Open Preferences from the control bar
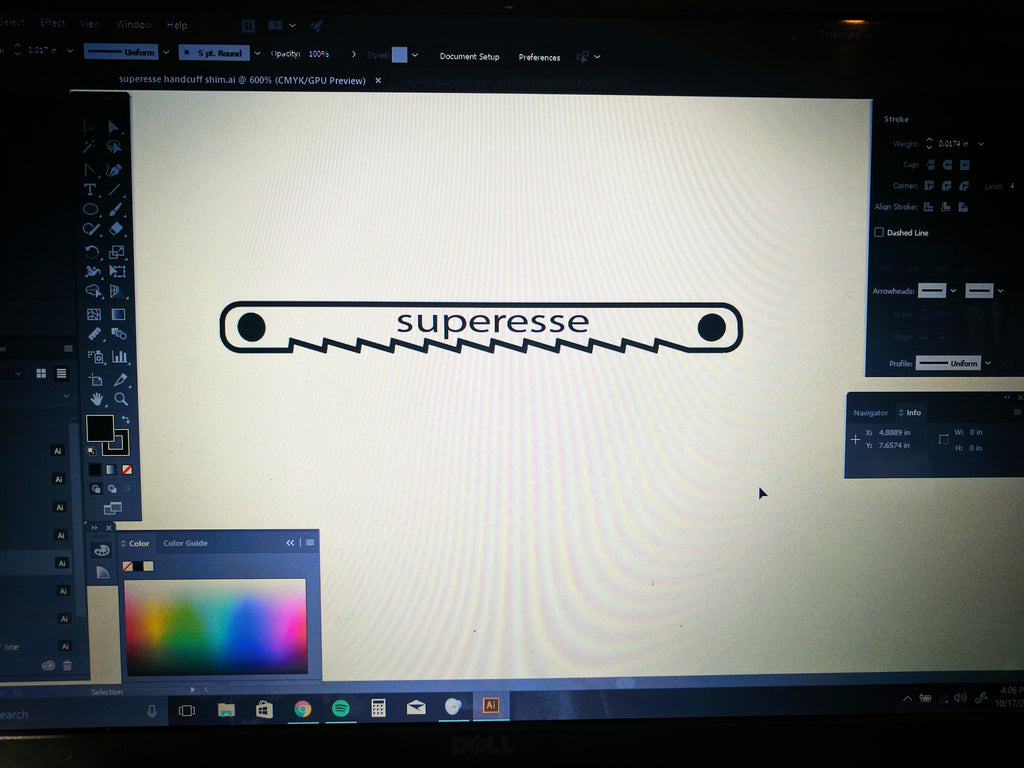The height and width of the screenshot is (768, 1024). (539, 57)
